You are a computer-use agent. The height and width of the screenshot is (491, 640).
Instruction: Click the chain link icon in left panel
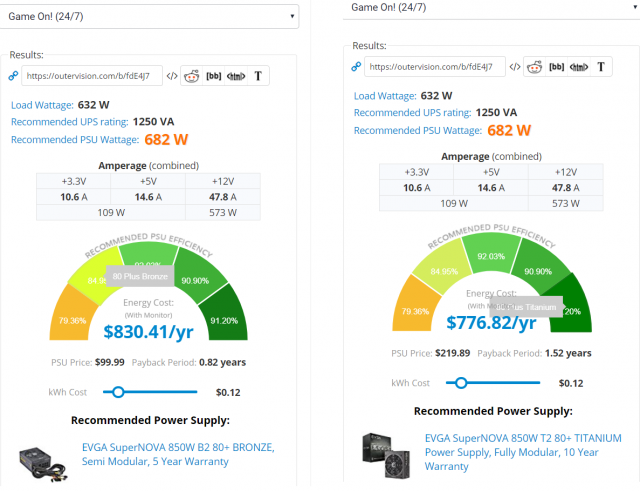[x=14, y=76]
